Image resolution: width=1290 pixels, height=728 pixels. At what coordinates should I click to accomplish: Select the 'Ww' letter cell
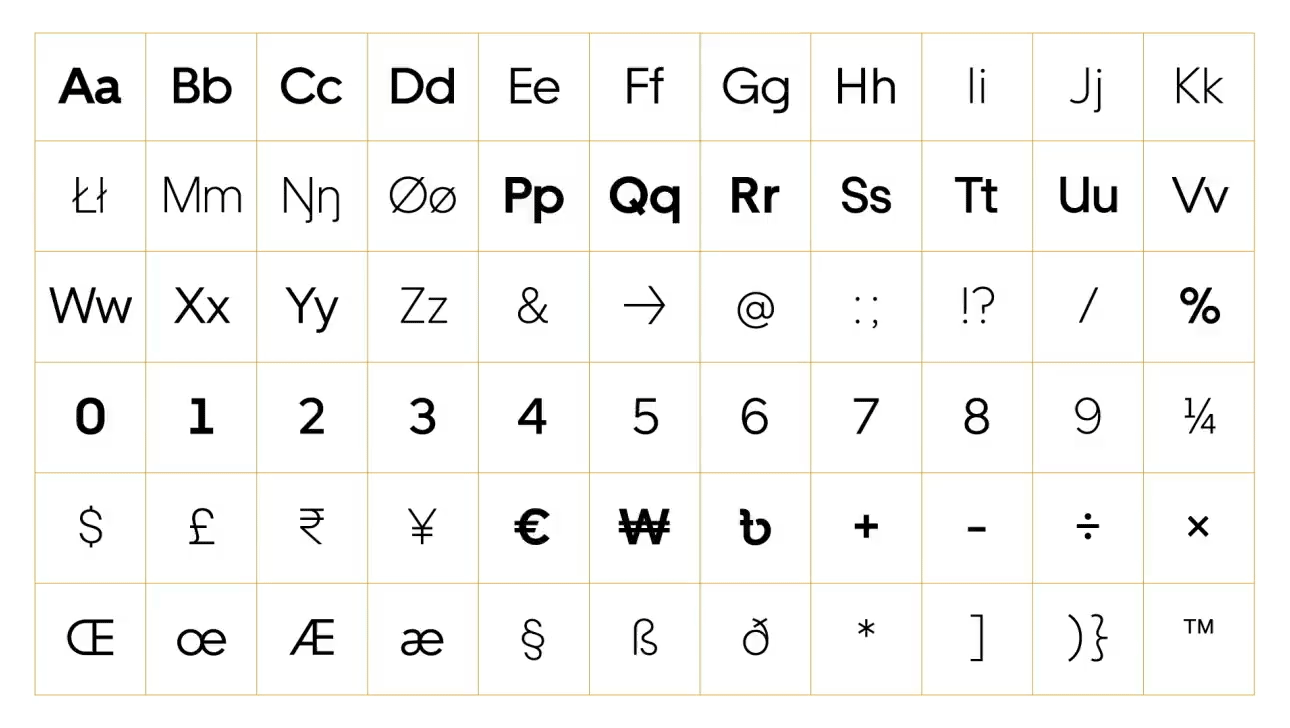point(90,307)
